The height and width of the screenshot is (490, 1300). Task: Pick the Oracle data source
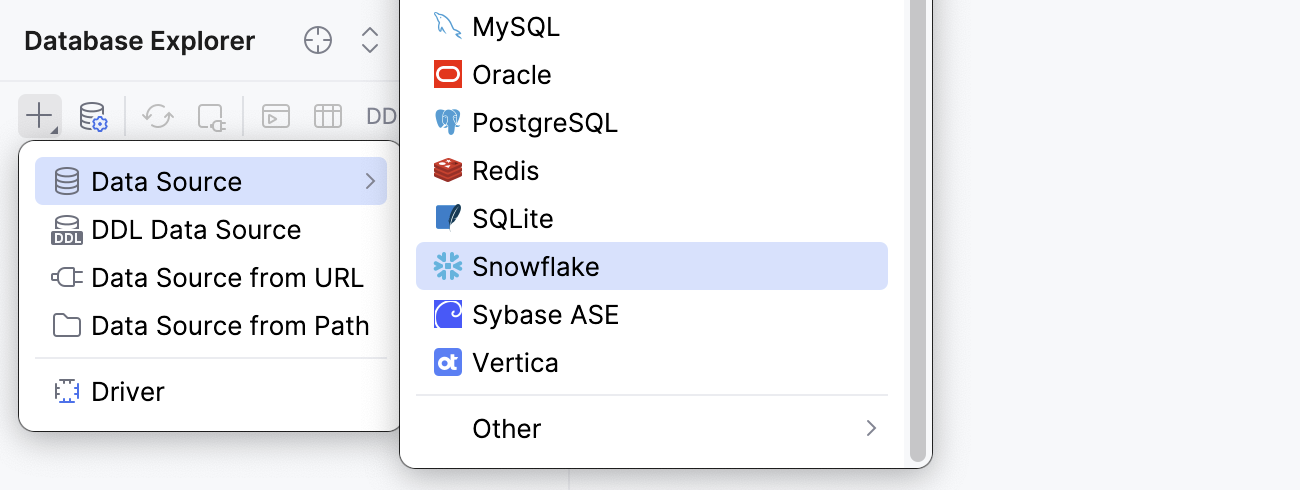click(x=512, y=75)
